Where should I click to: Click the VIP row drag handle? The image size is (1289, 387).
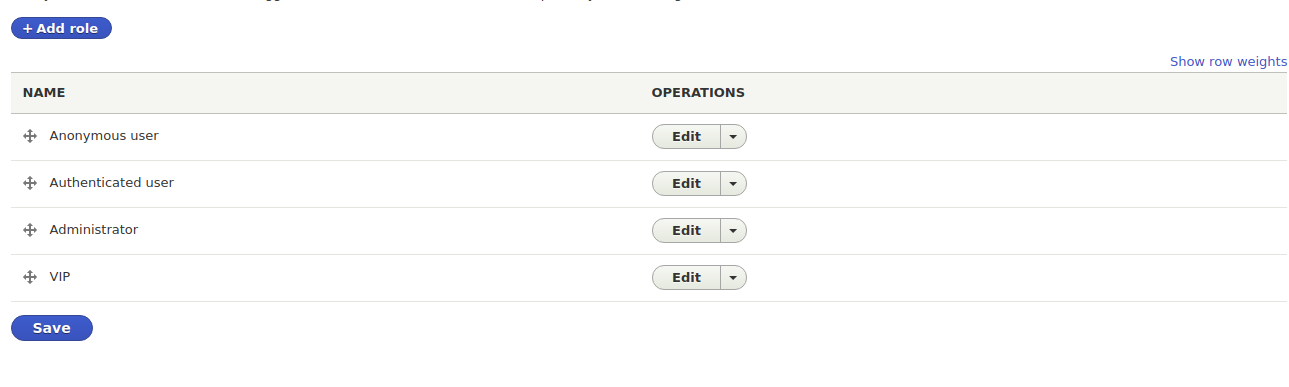tap(30, 277)
